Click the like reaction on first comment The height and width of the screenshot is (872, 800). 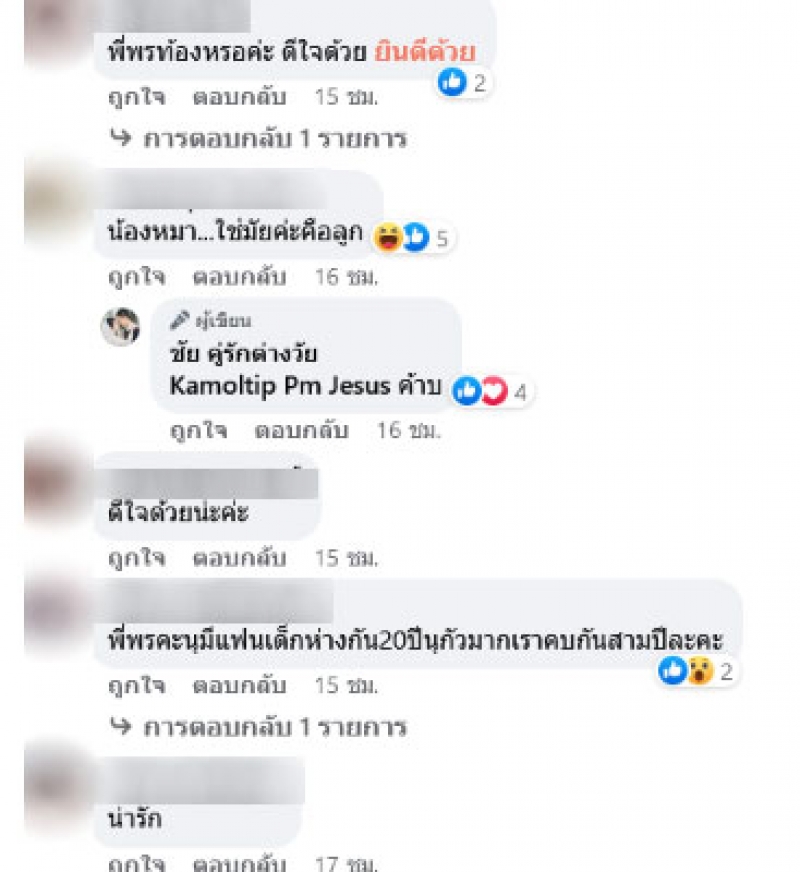point(452,82)
